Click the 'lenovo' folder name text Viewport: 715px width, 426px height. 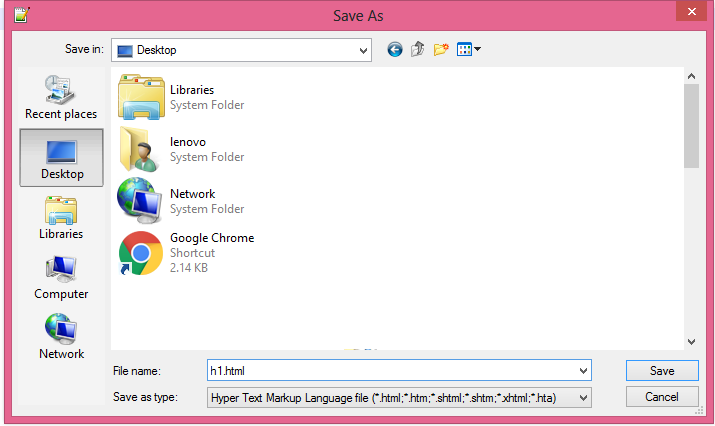188,142
